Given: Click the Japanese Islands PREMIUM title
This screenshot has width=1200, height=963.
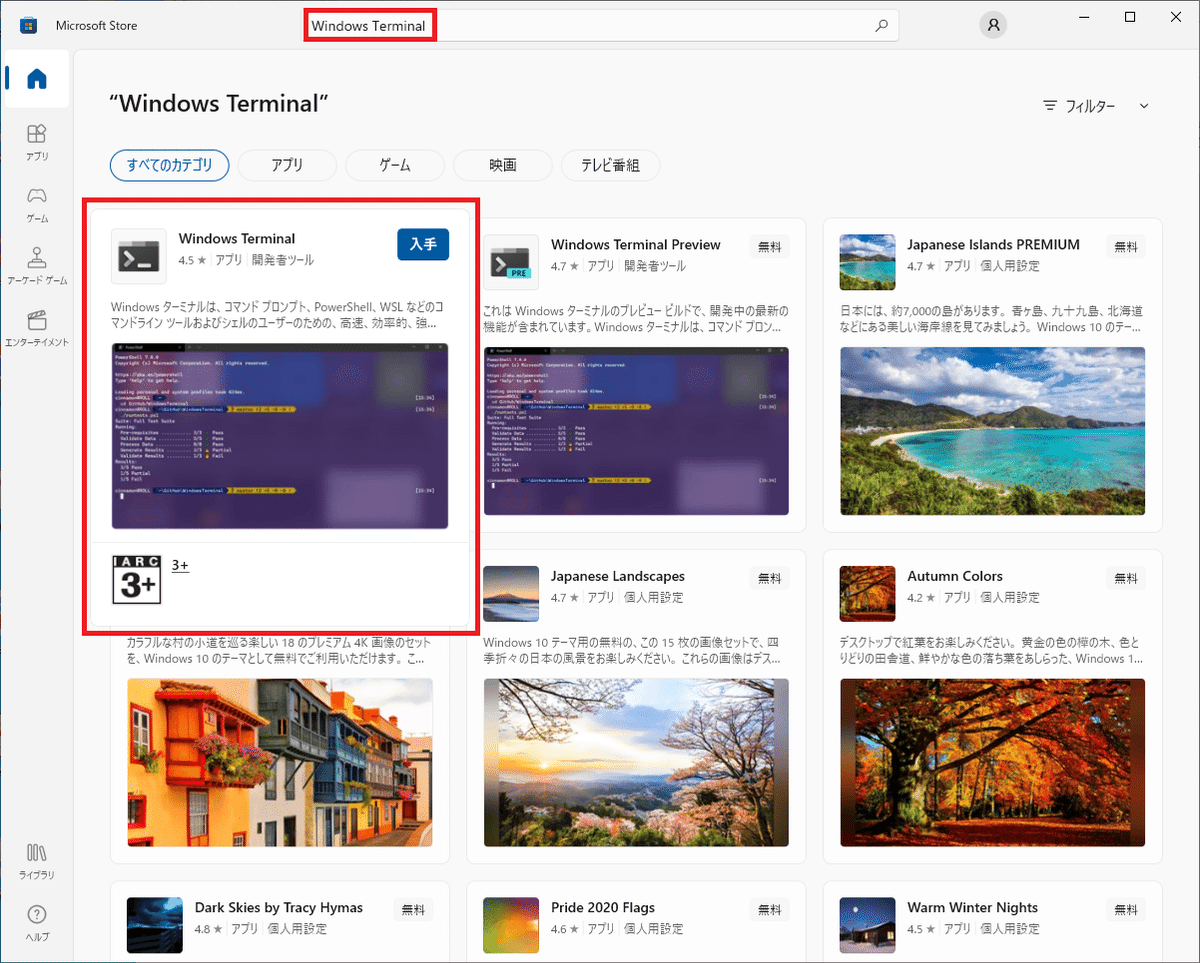Looking at the screenshot, I should (x=993, y=244).
